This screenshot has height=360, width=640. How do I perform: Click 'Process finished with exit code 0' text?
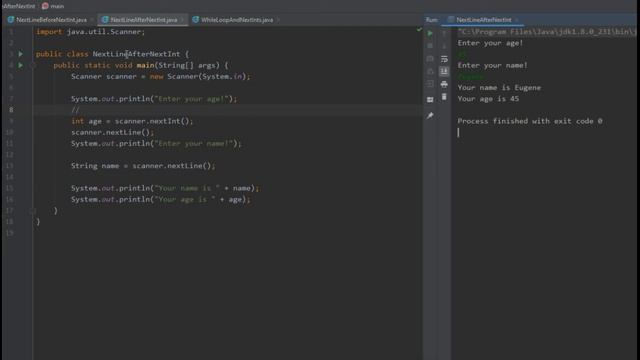(529, 121)
